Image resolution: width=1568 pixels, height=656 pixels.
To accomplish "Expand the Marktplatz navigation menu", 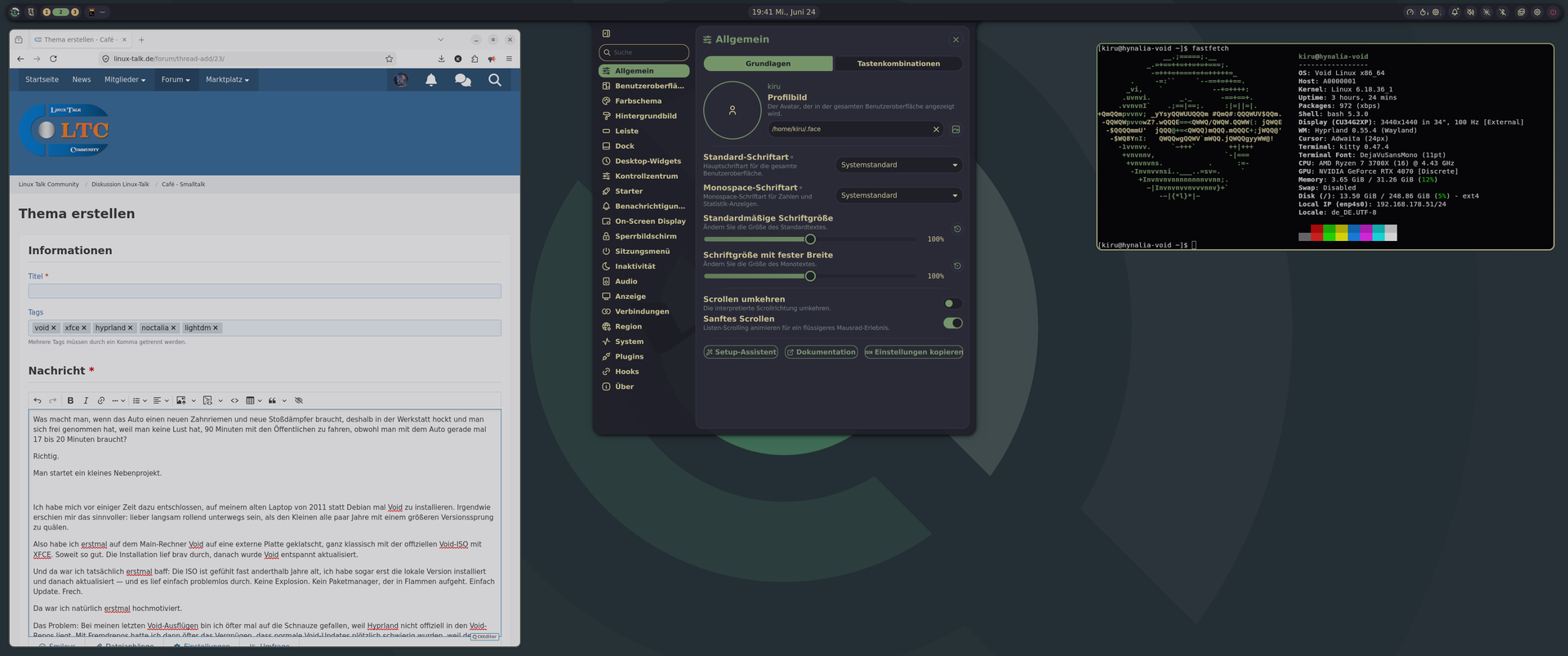I will [227, 80].
